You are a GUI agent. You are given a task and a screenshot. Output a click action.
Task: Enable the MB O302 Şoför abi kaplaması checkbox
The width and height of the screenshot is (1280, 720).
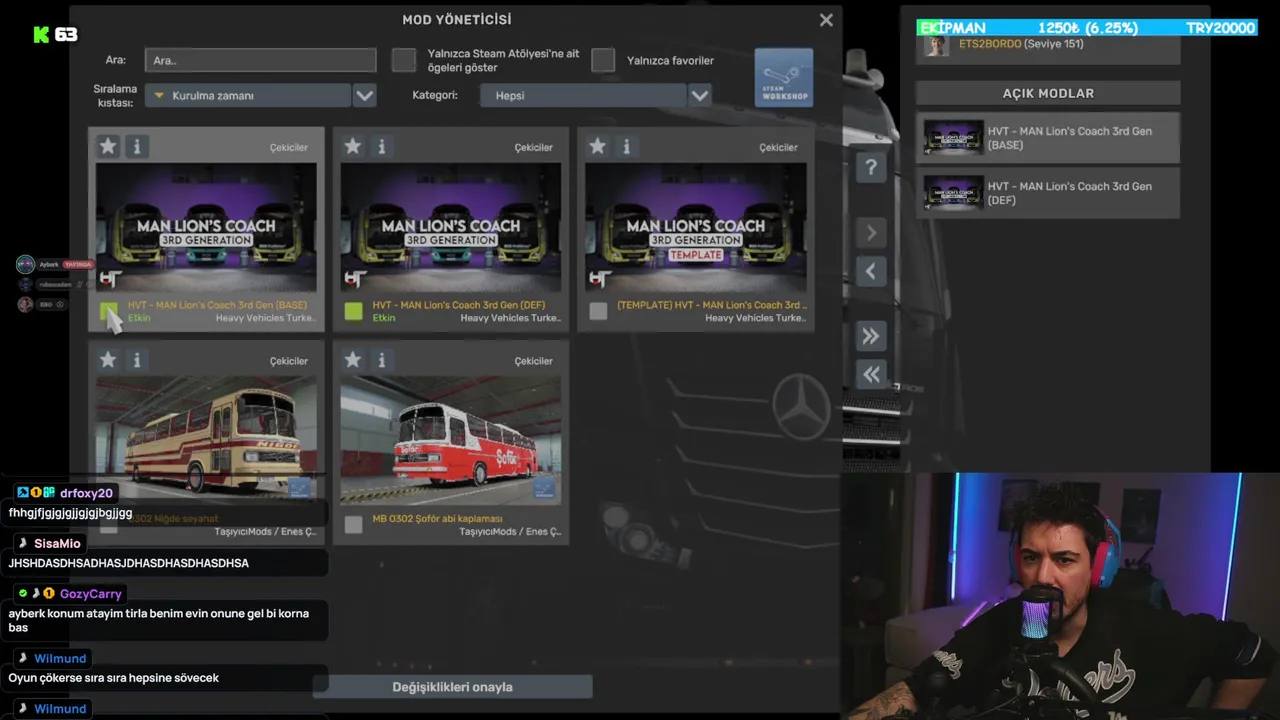[353, 525]
